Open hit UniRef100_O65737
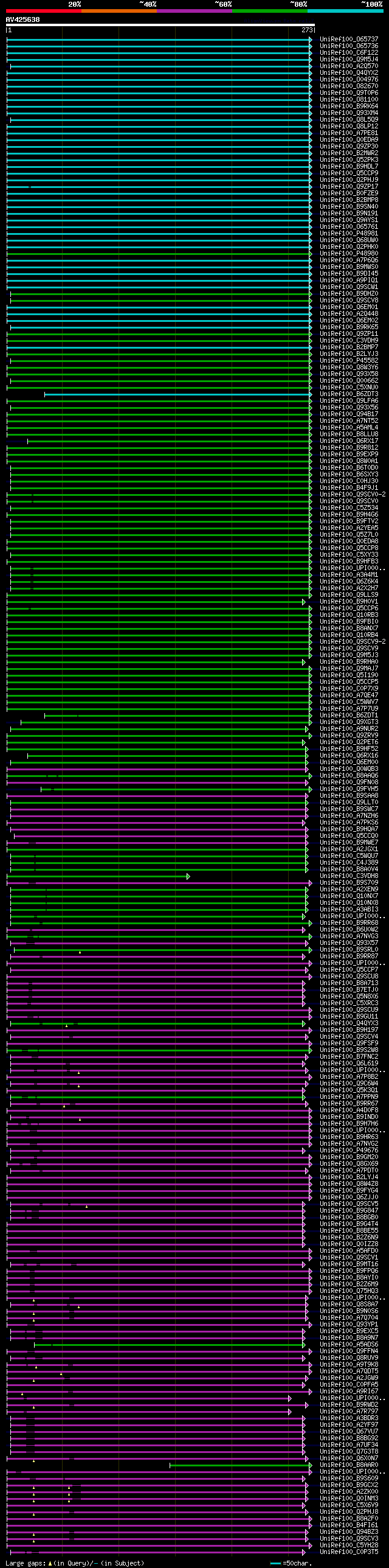This screenshot has width=389, height=1568. pyautogui.click(x=349, y=40)
